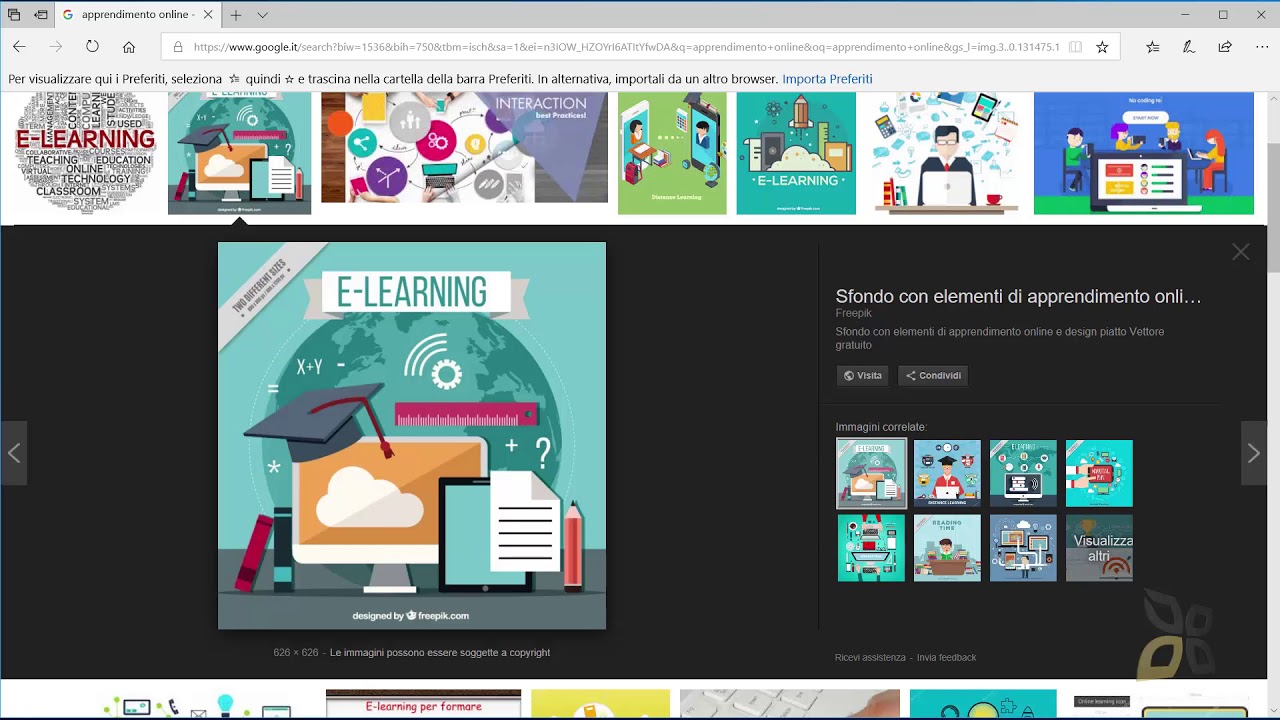This screenshot has height=720, width=1280.
Task: Open the 'Distance Learning' green image result
Action: click(x=672, y=153)
